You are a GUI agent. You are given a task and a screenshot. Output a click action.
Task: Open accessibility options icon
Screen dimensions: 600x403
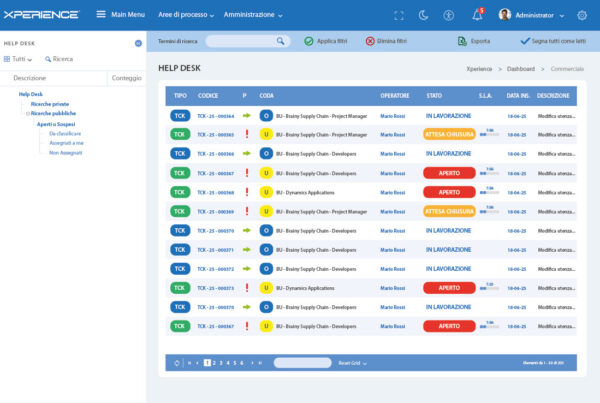point(449,15)
